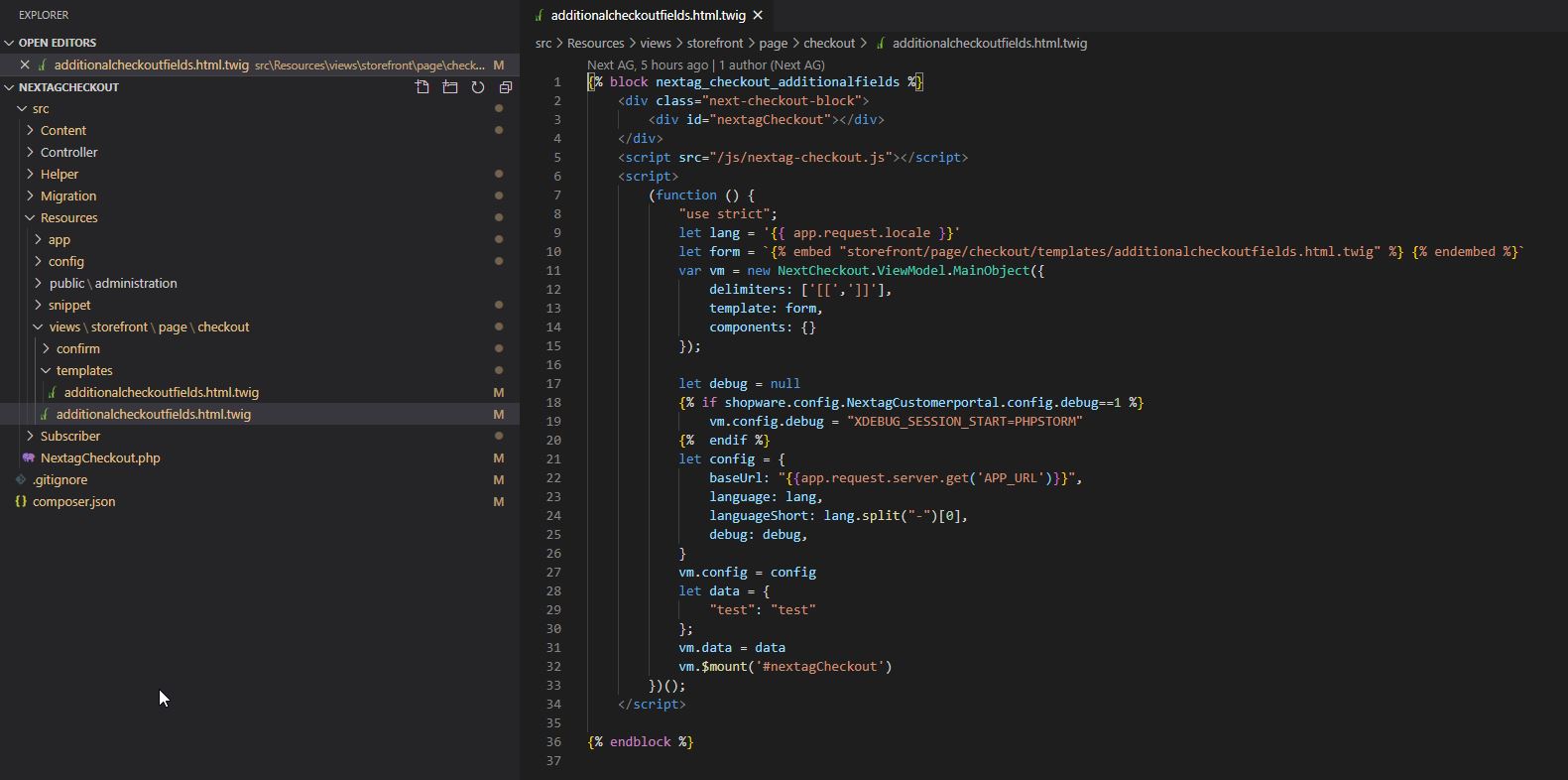This screenshot has height=780, width=1568.
Task: Expand the Content folder
Action: pos(30,131)
